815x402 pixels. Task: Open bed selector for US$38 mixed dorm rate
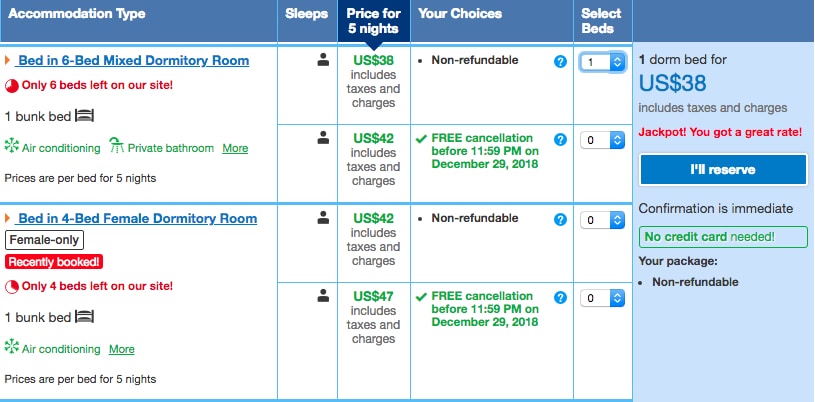pyautogui.click(x=603, y=62)
